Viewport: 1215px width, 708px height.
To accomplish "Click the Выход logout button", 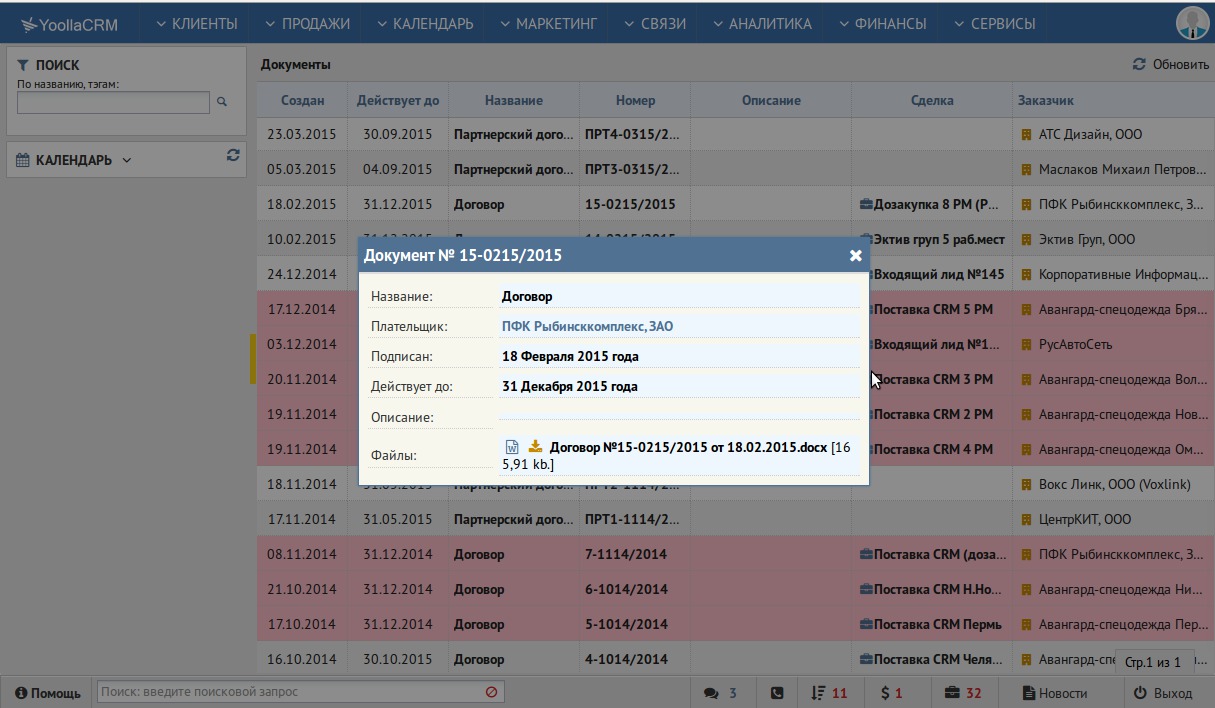I will point(1163,693).
